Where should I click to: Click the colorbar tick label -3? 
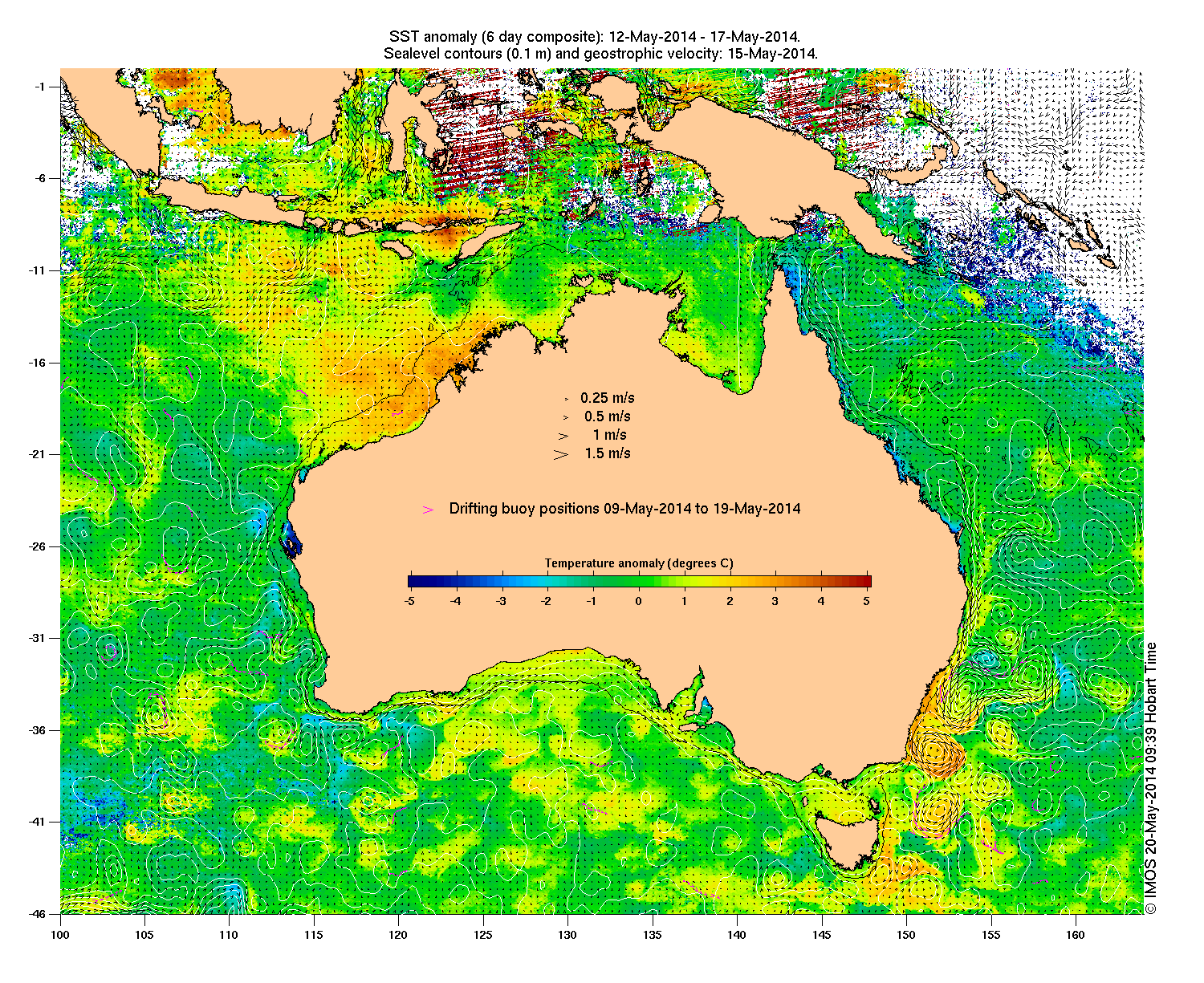[499, 600]
